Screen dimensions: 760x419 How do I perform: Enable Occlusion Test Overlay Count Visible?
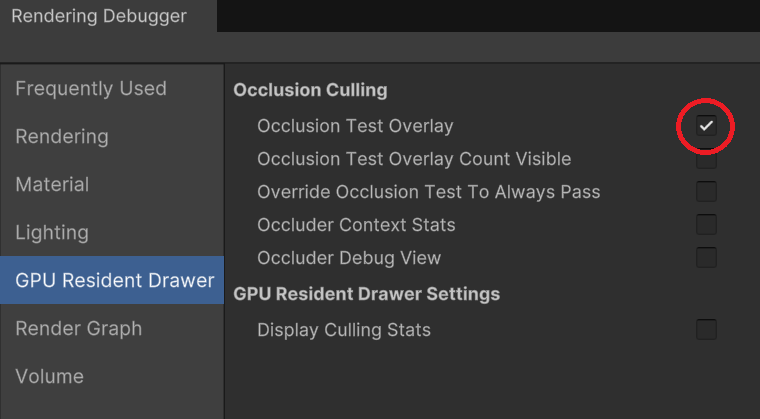click(706, 159)
